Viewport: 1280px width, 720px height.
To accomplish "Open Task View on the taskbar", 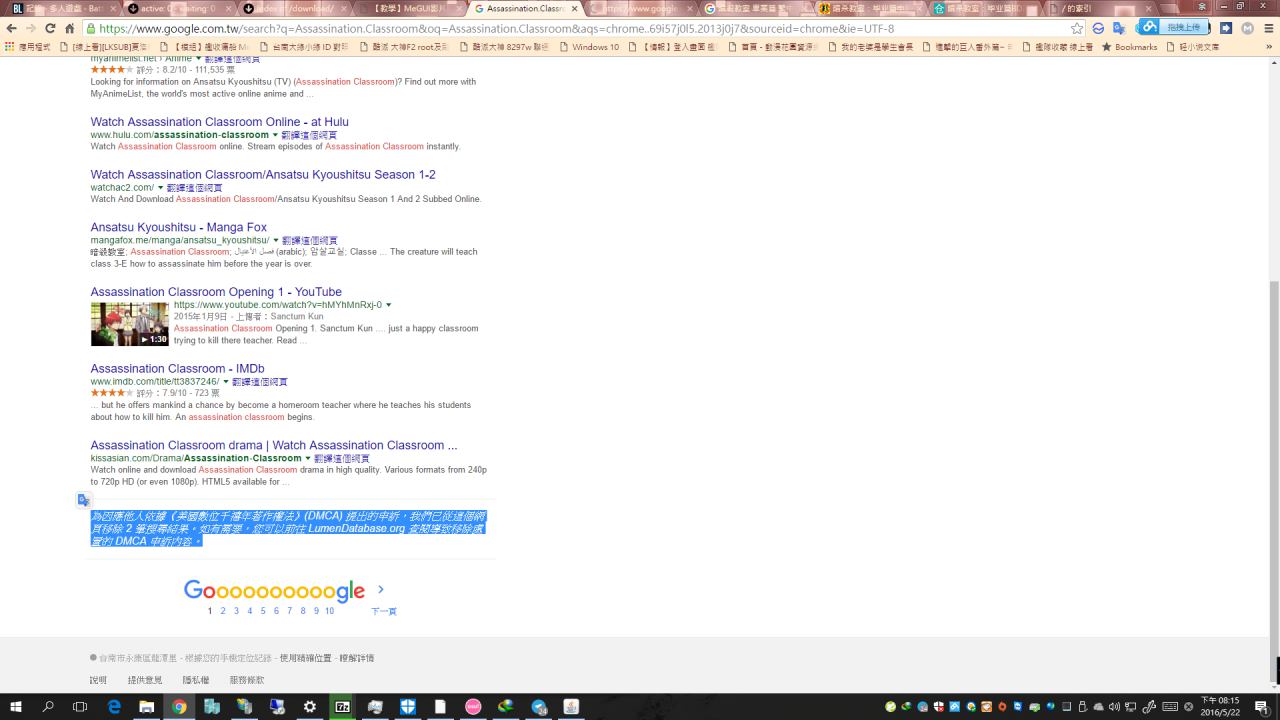I will click(81, 707).
